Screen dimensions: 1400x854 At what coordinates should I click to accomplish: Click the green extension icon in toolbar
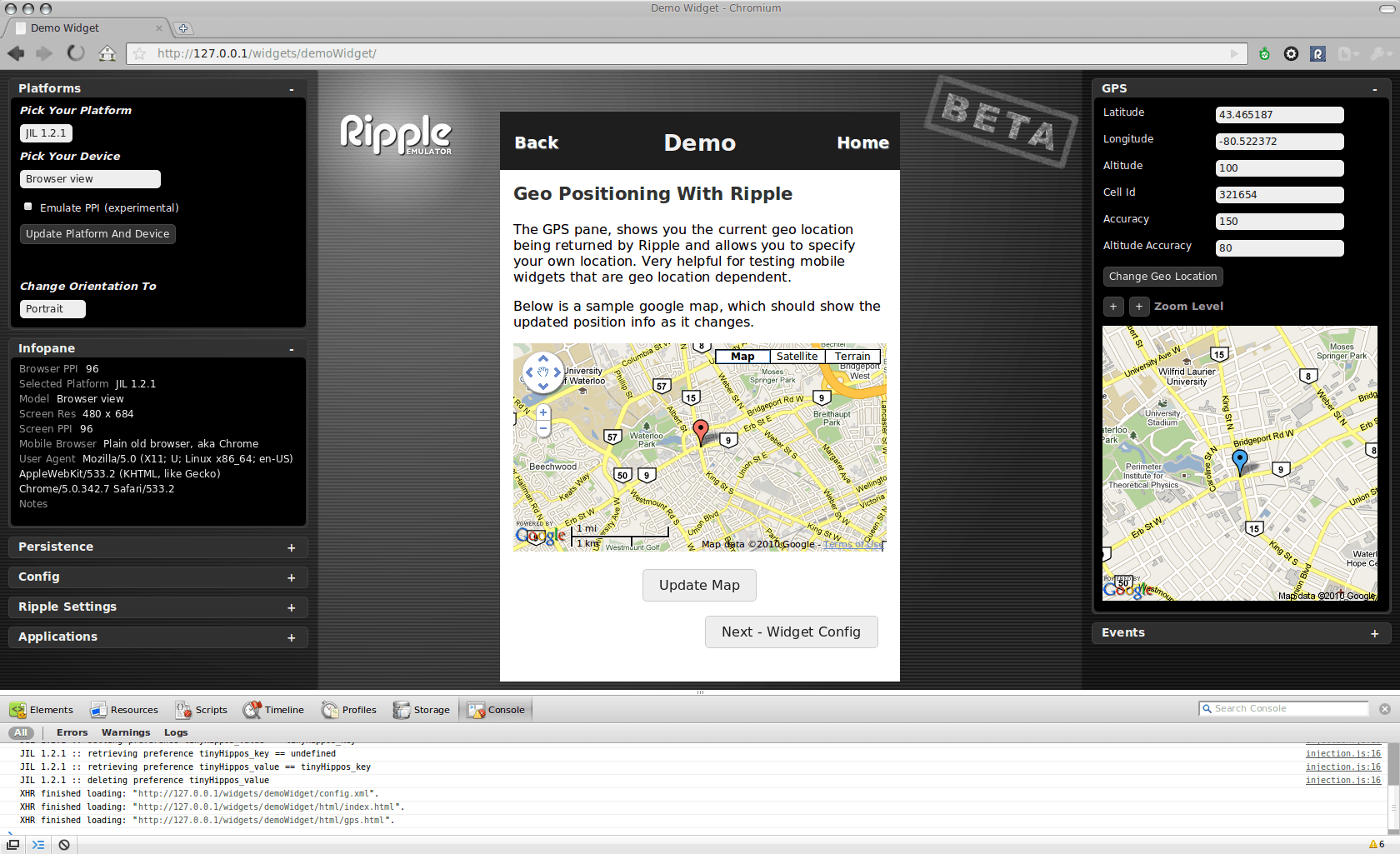(x=1264, y=53)
